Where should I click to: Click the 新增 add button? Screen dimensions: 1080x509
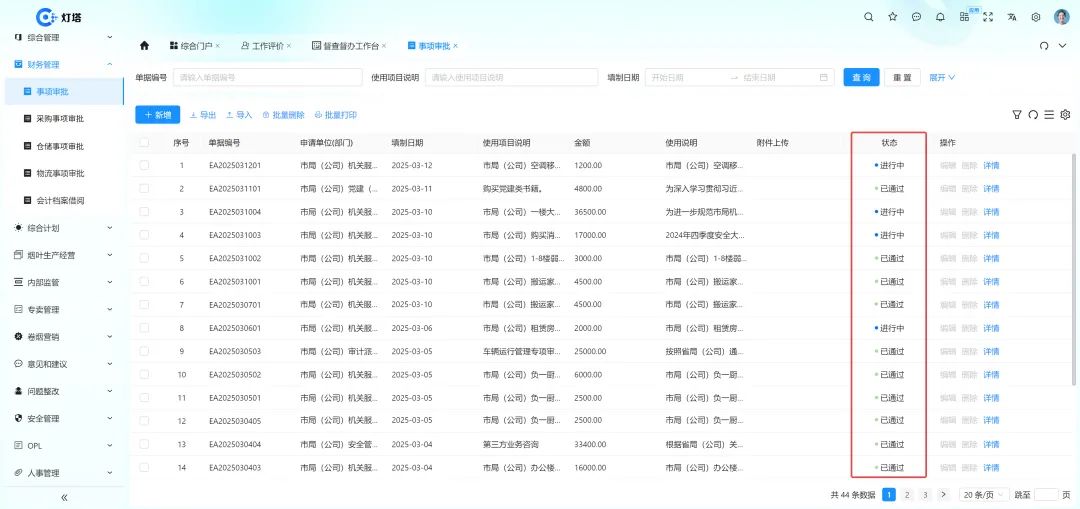158,115
